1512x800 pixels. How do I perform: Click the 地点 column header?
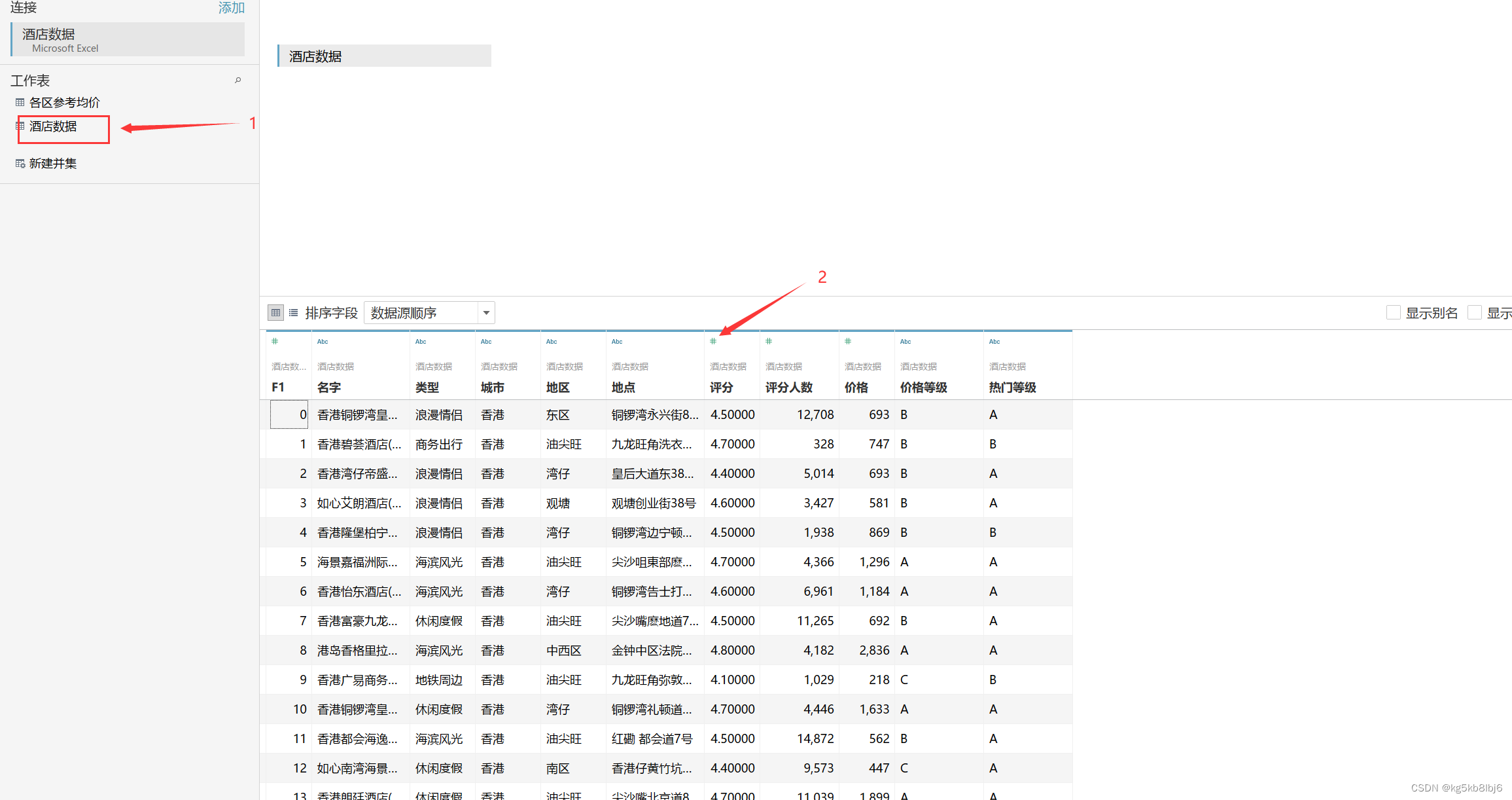point(624,388)
